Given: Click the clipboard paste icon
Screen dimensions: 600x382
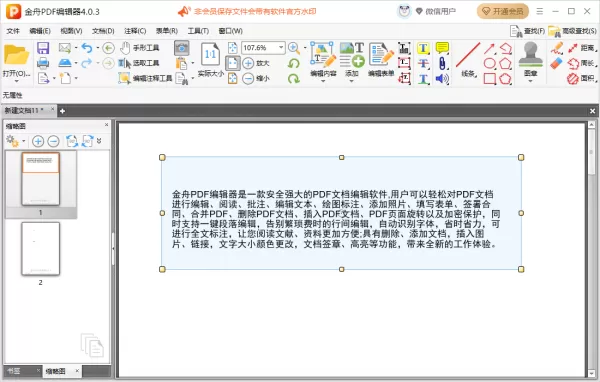Looking at the screenshot, I should pyautogui.click(x=181, y=63).
